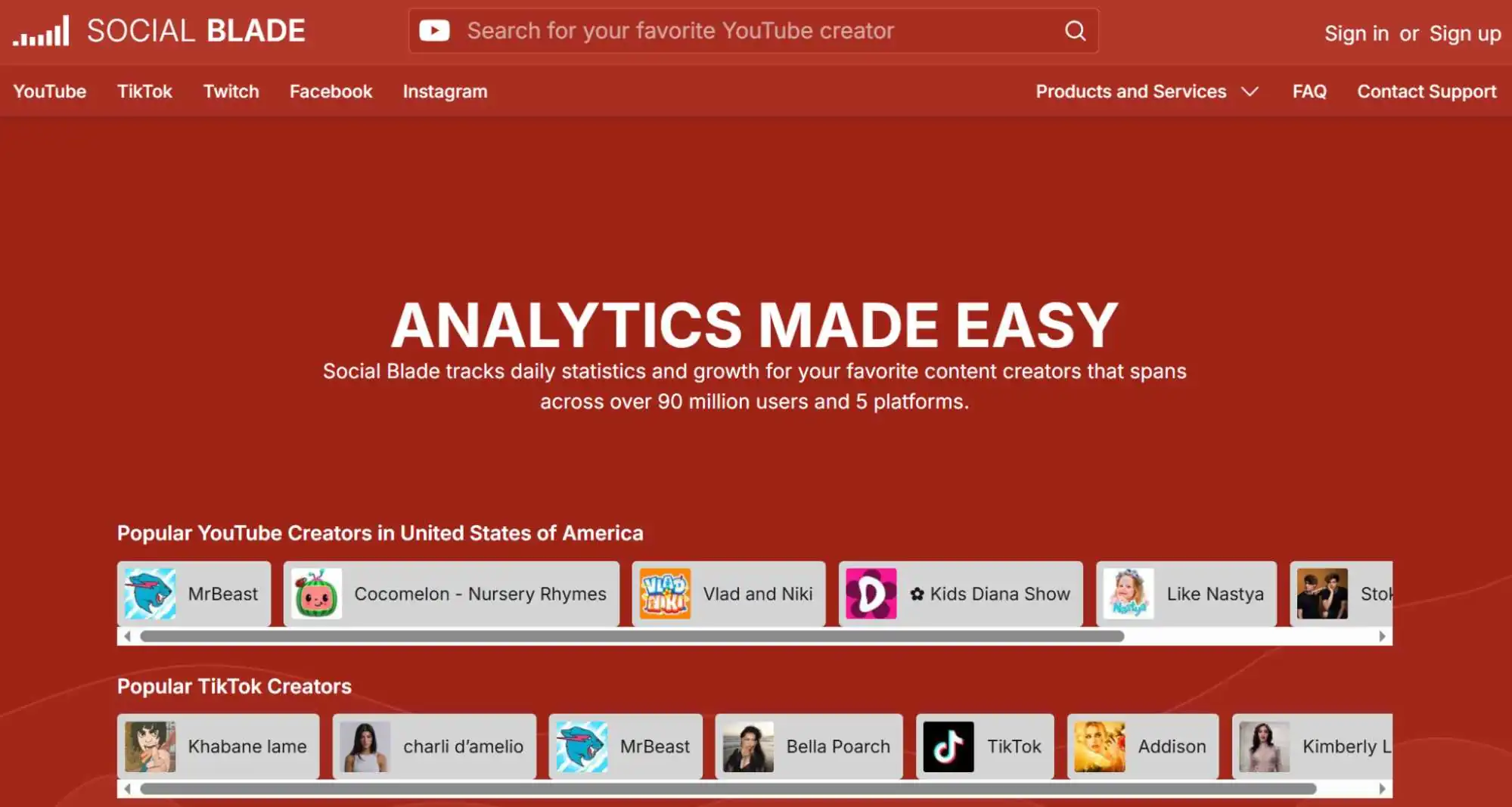The width and height of the screenshot is (1512, 807).
Task: Click the Sign up link
Action: tap(1464, 33)
